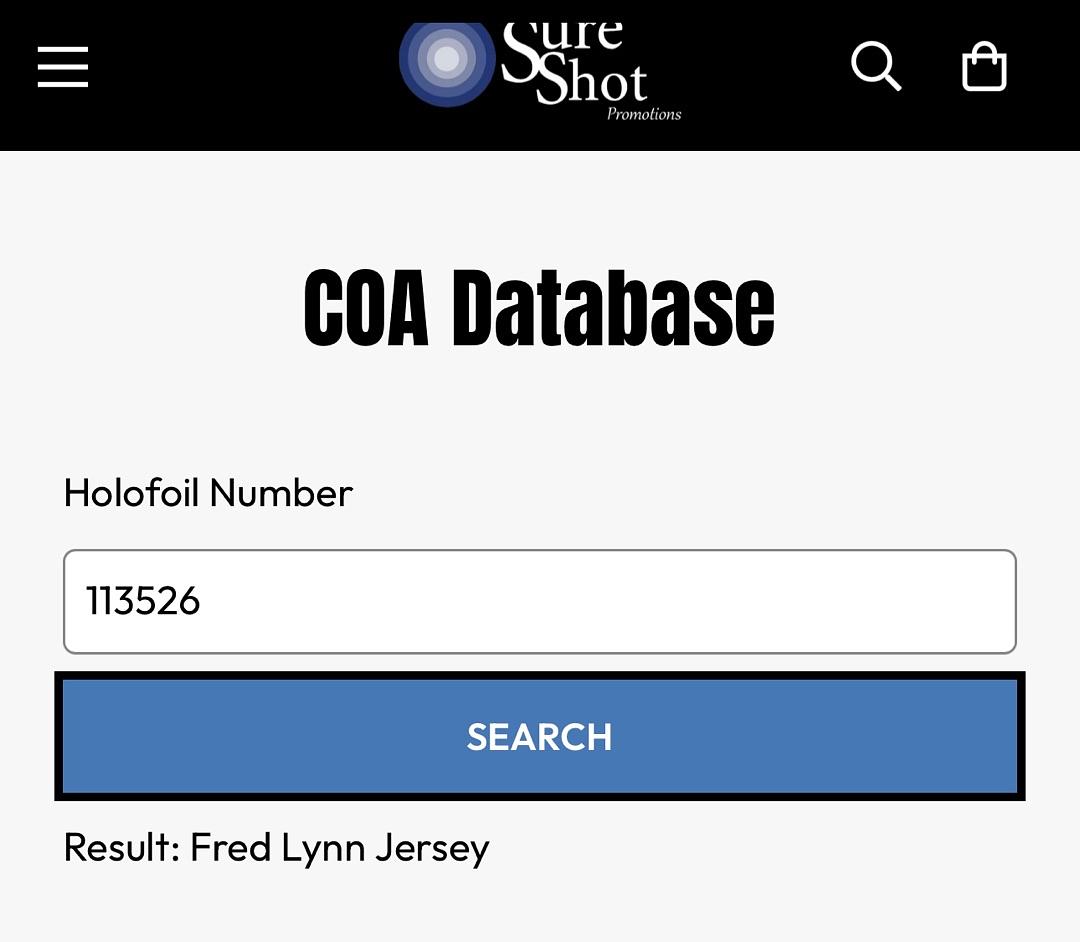The image size is (1080, 942).
Task: Click the magnifying glass search icon
Action: [876, 67]
